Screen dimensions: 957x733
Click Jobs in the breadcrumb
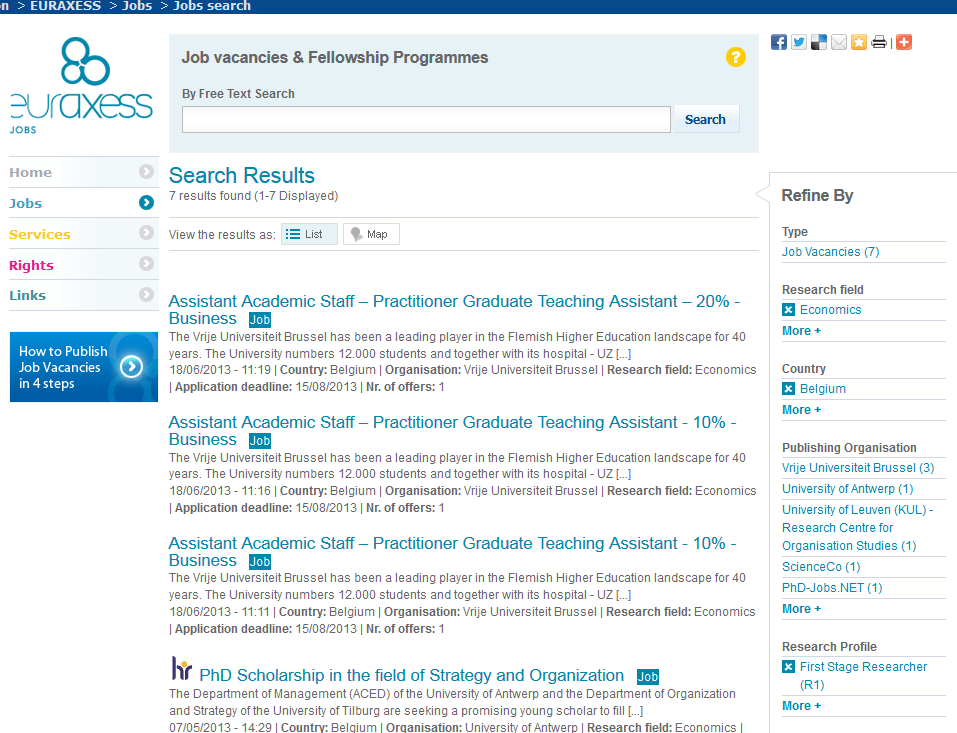137,6
